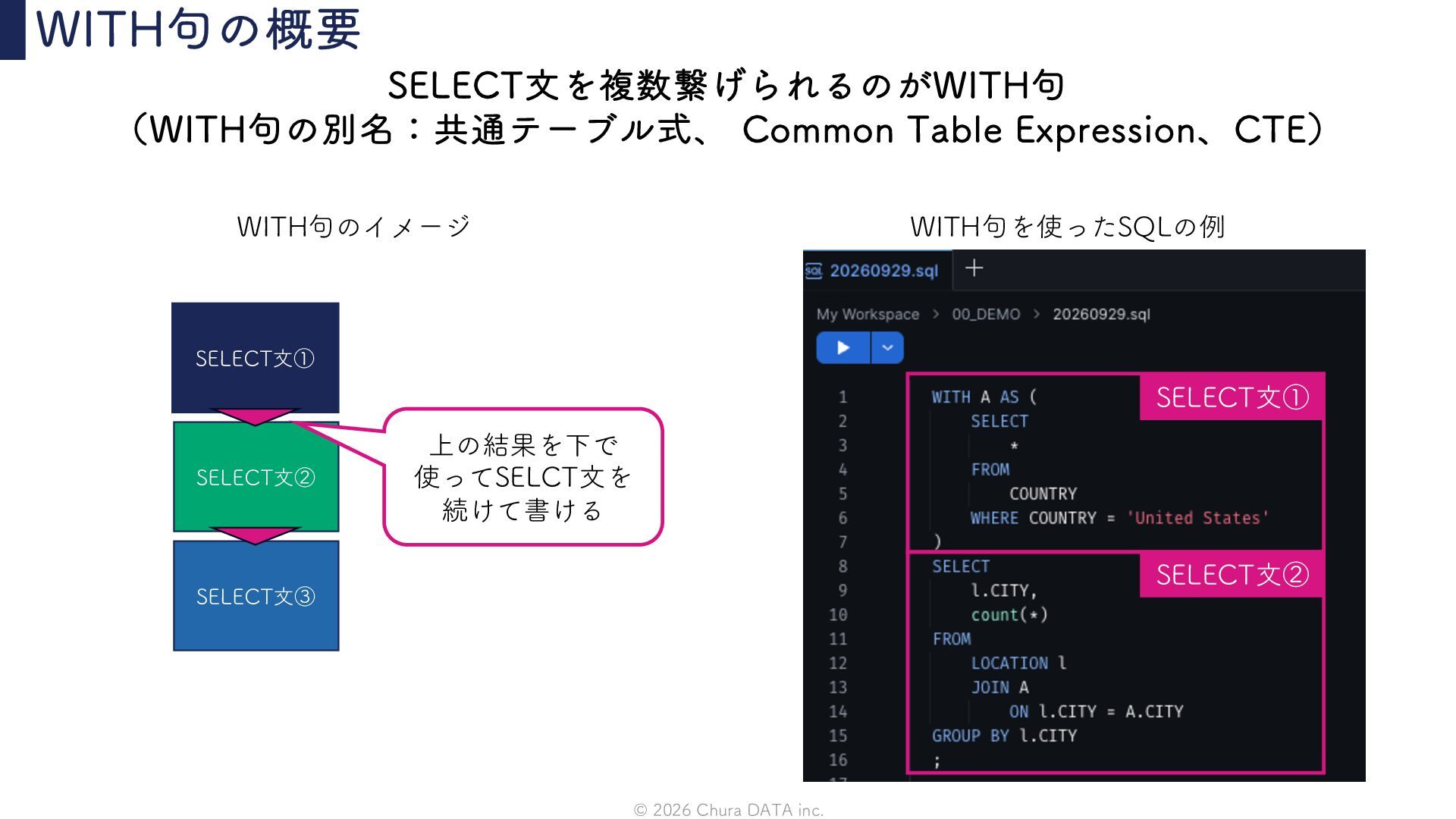The width and height of the screenshot is (1456, 819).
Task: Click the pink SELECT文① label in editor
Action: coord(1232,397)
